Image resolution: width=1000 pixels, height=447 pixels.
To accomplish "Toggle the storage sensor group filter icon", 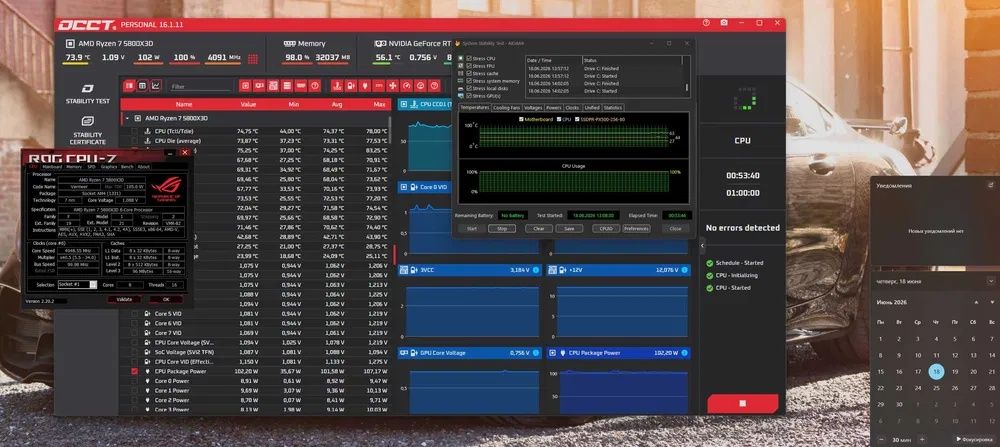I will pyautogui.click(x=287, y=85).
